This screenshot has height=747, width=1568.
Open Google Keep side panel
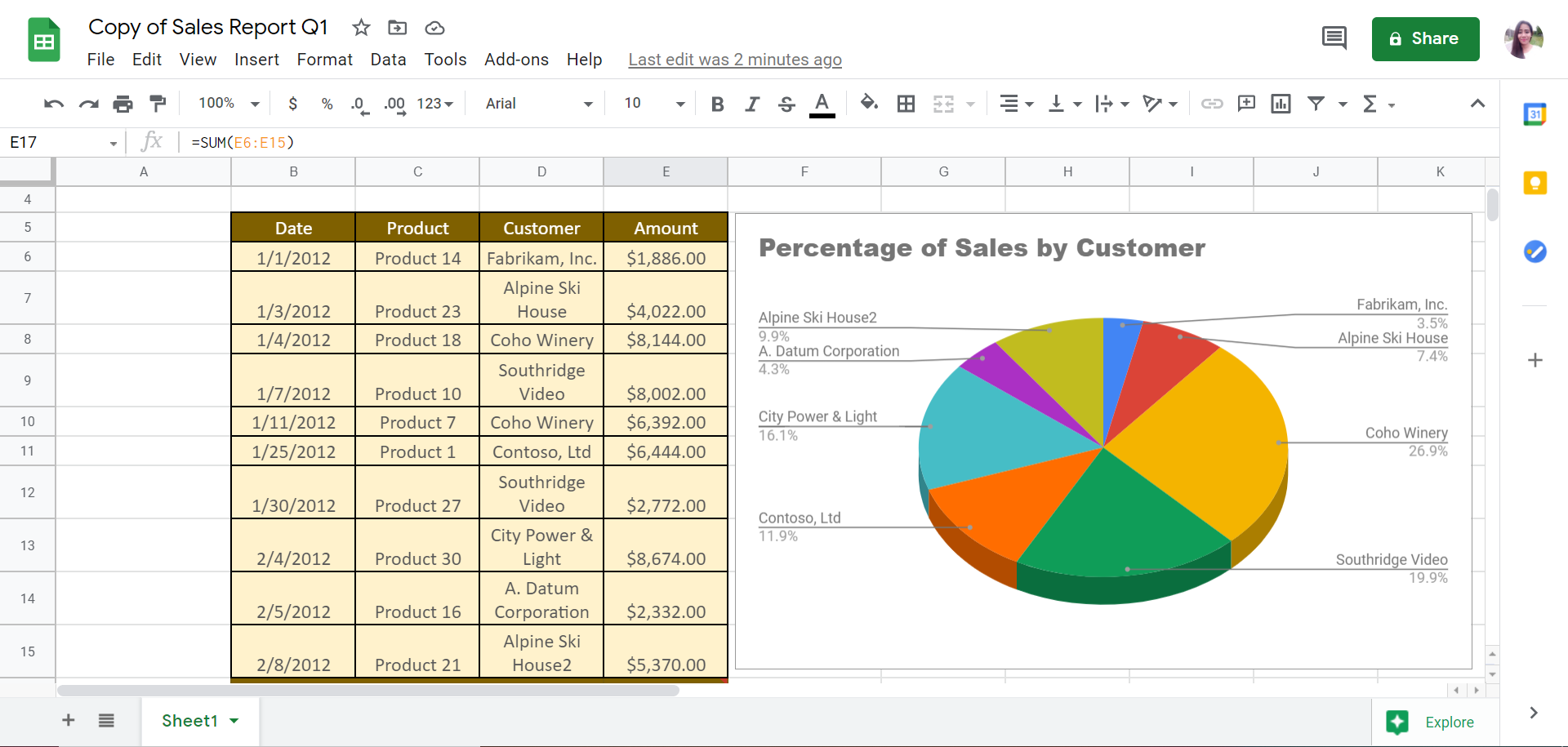click(1535, 183)
